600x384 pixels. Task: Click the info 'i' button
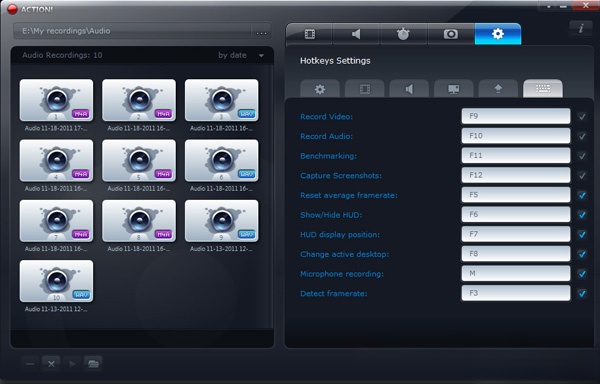tap(581, 28)
